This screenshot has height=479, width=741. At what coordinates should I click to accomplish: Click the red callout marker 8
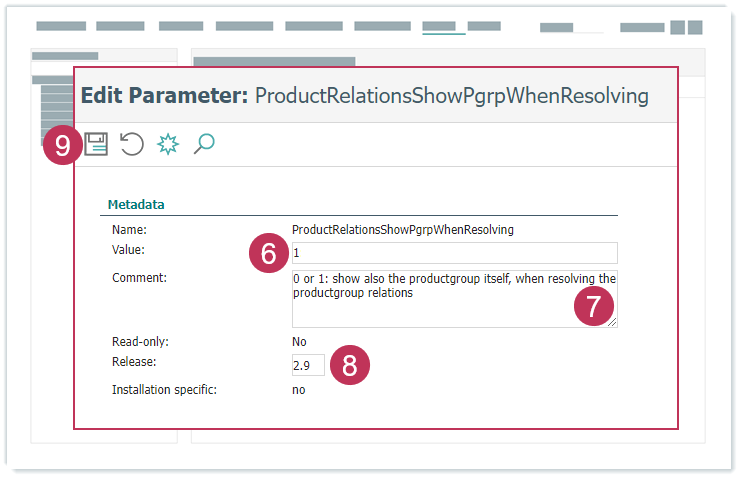(350, 366)
